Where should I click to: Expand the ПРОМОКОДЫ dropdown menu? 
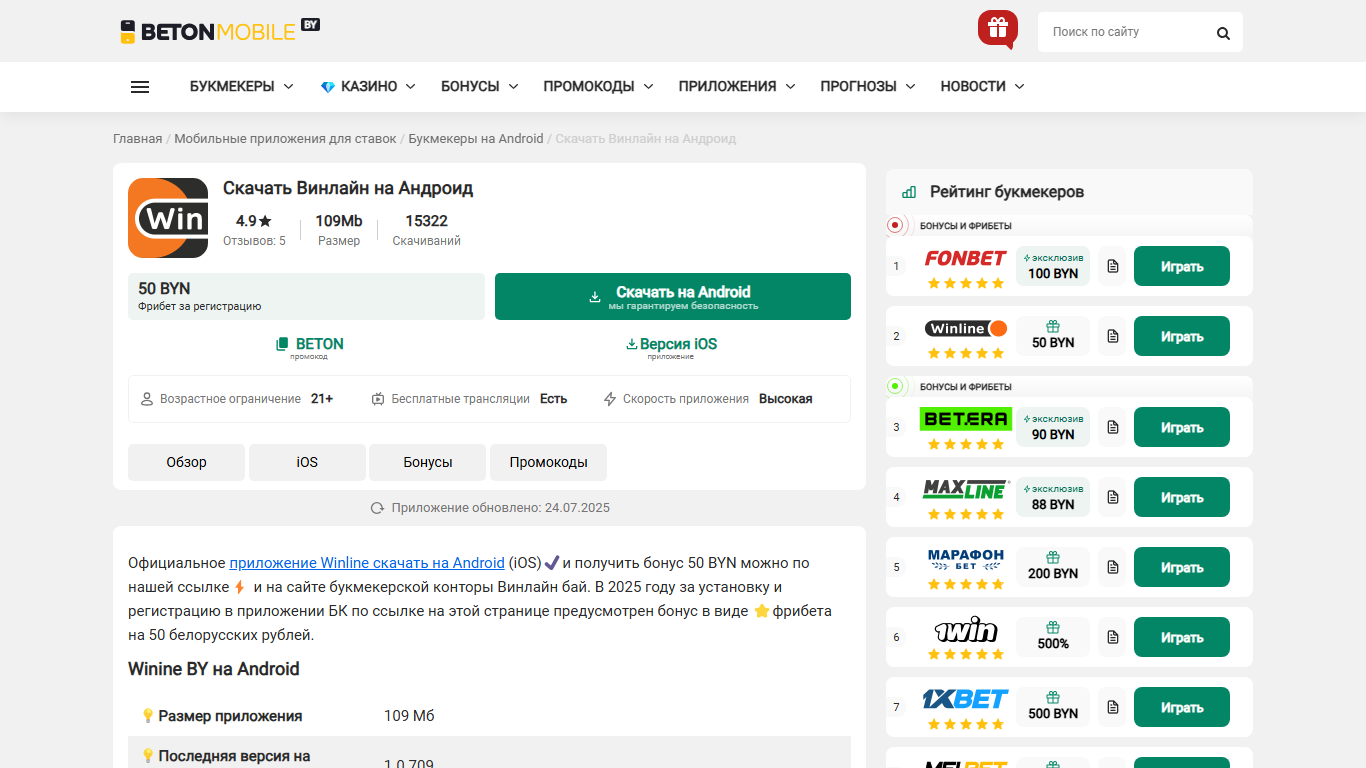click(599, 87)
